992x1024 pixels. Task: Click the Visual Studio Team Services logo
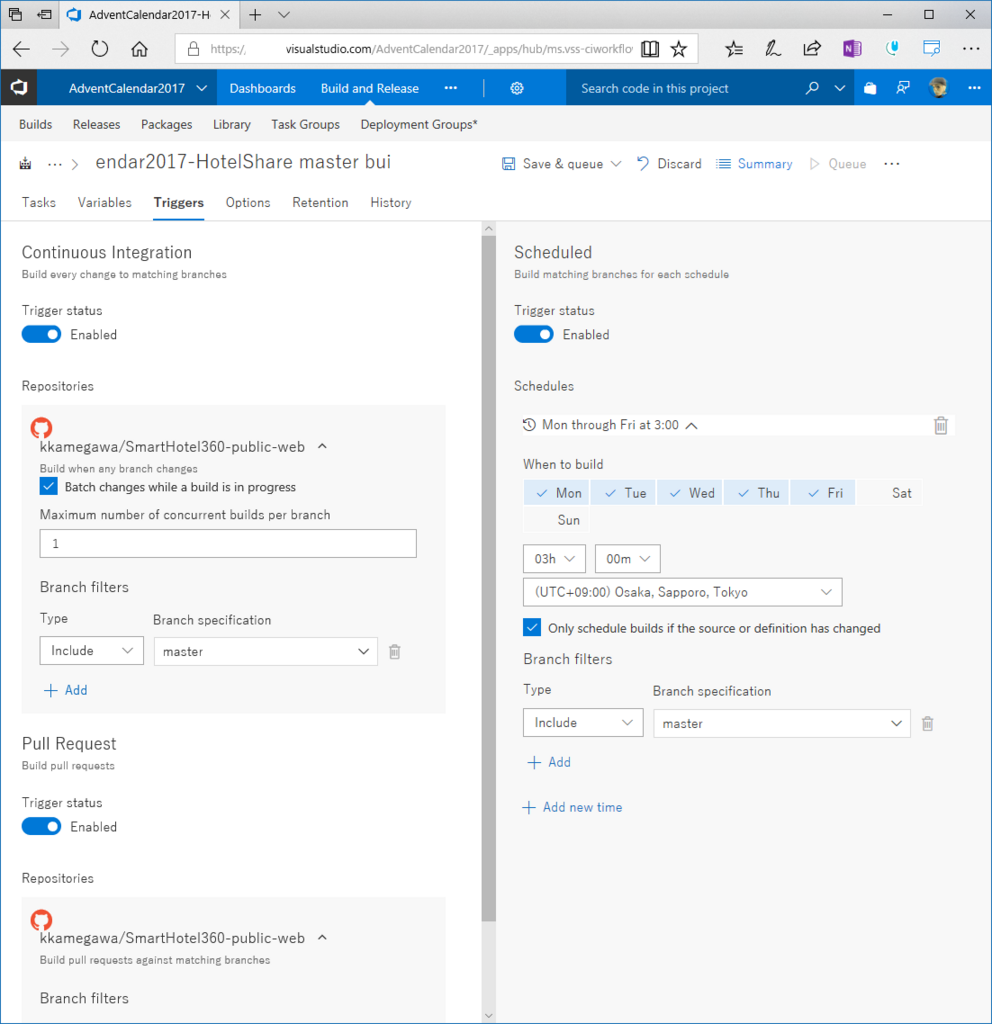19,88
